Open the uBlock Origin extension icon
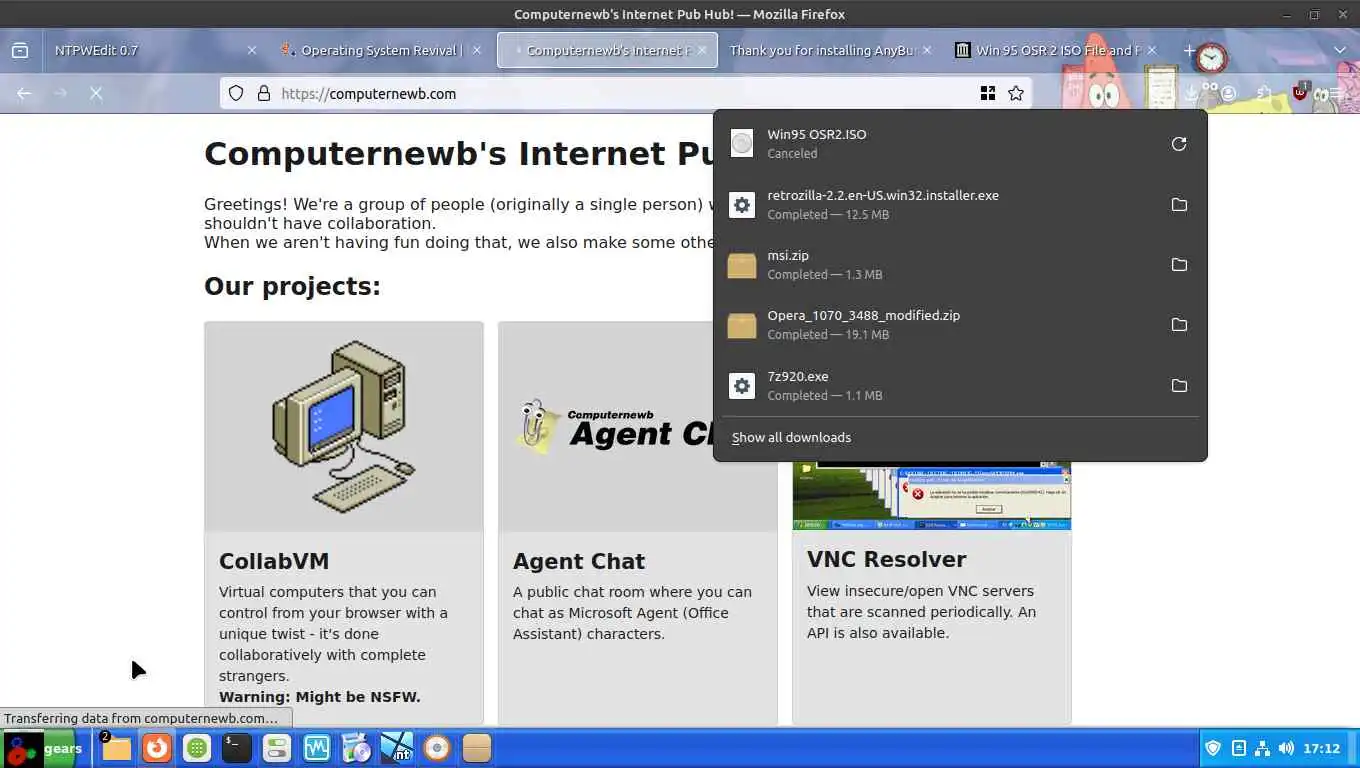Screen dimensions: 1360x768 pyautogui.click(x=1300, y=92)
